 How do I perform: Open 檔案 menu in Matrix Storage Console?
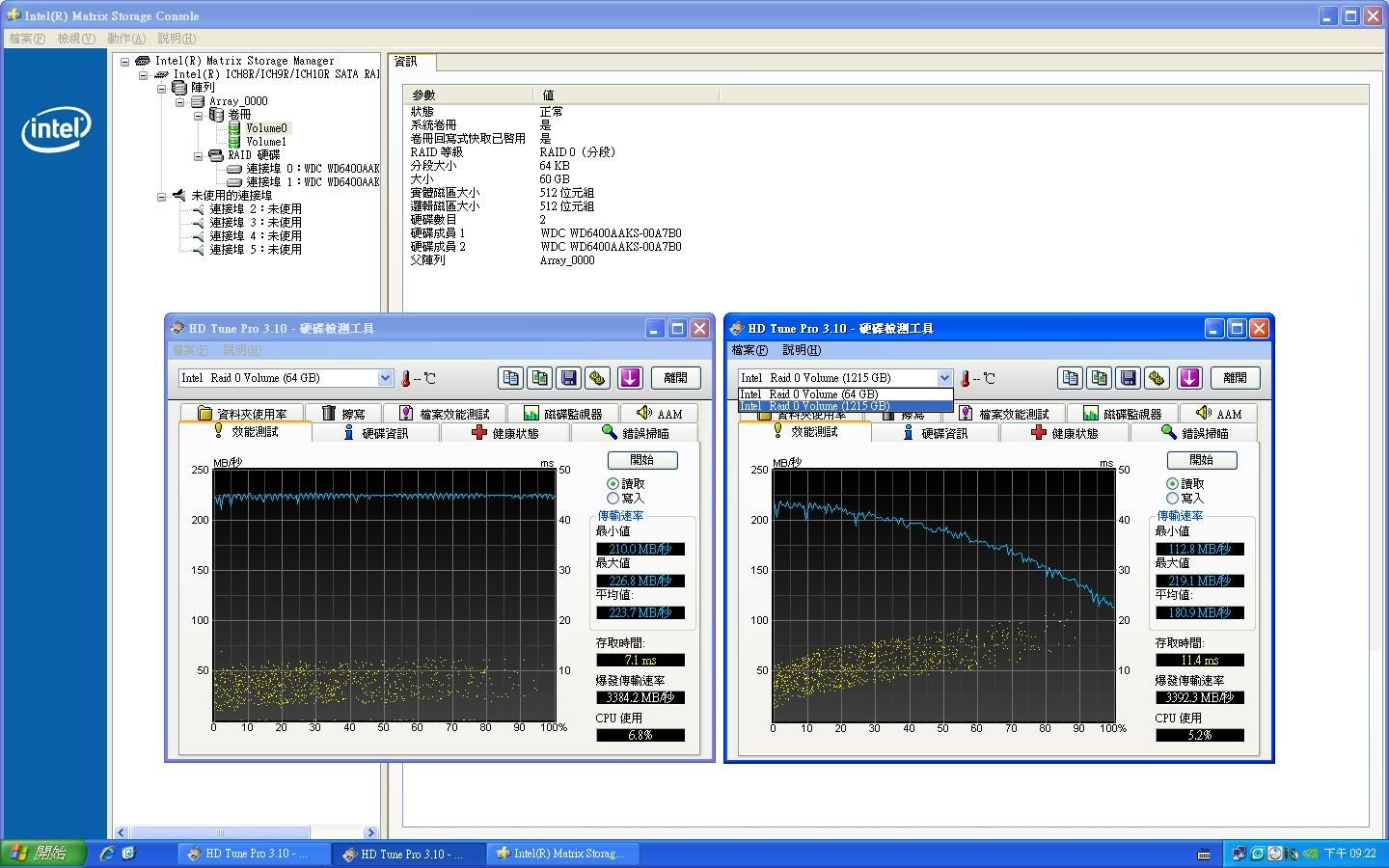click(x=27, y=39)
